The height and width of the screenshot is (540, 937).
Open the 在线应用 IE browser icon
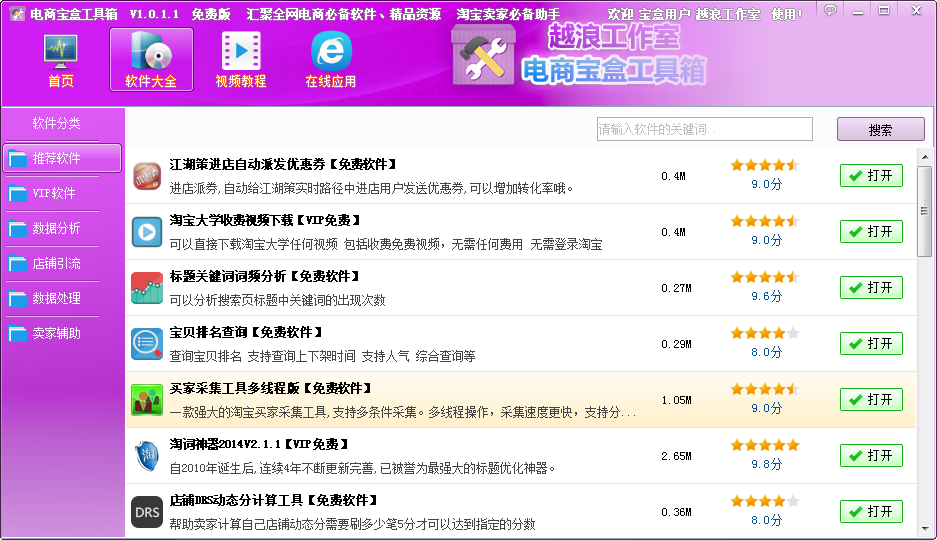pos(330,60)
